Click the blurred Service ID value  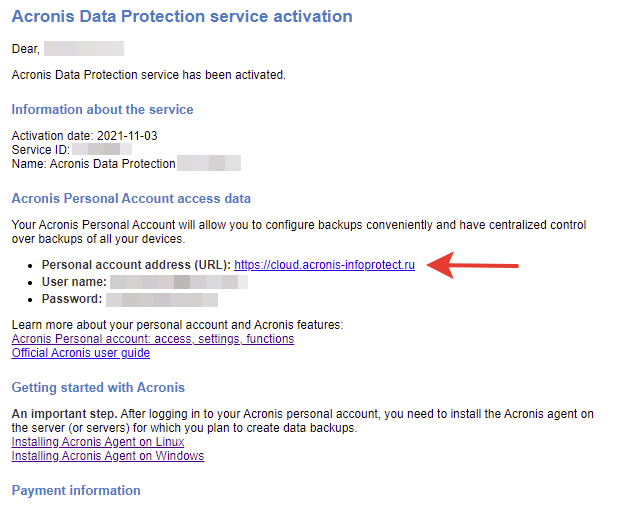click(102, 150)
